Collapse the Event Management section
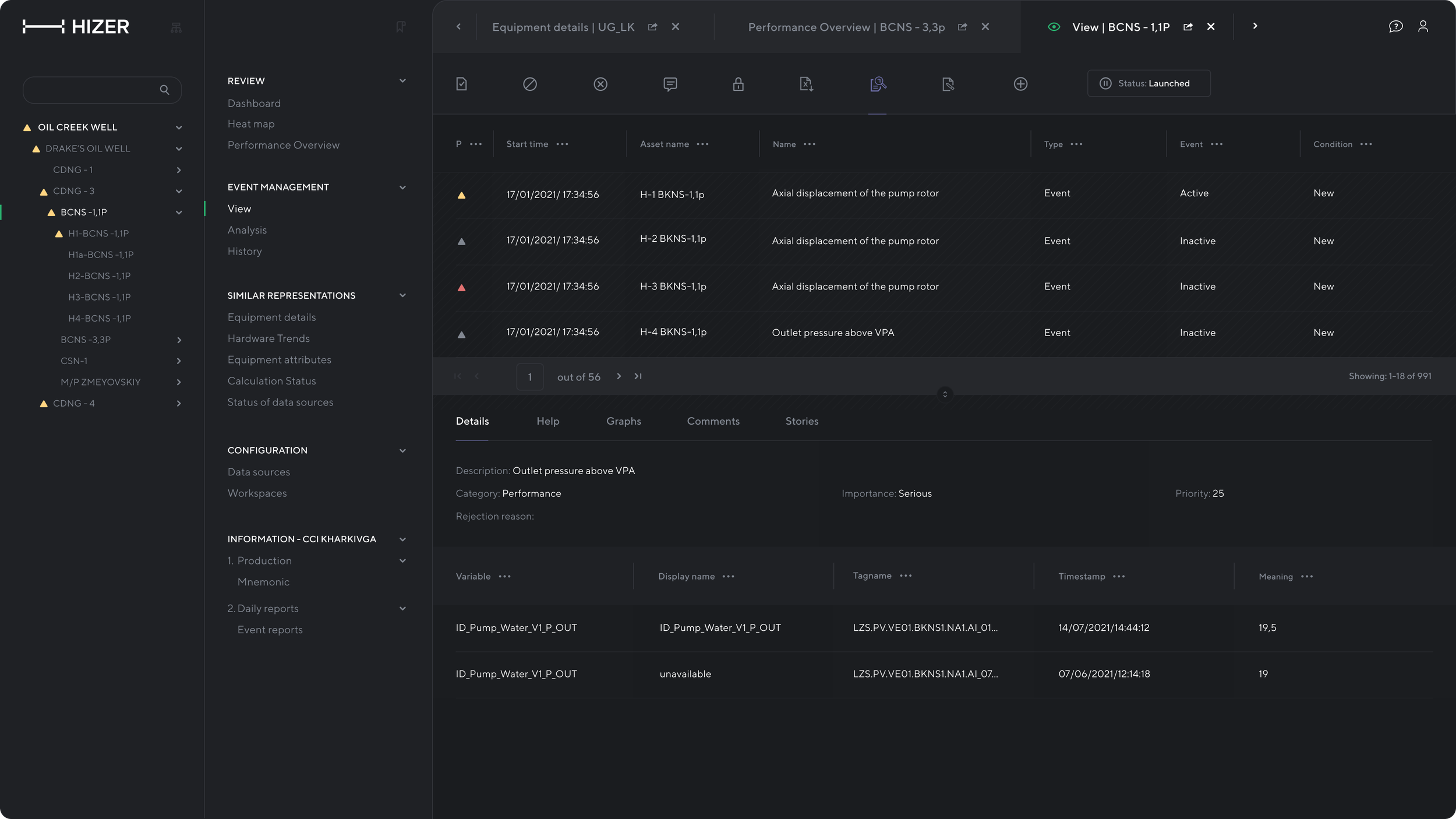This screenshot has width=1456, height=819. [402, 187]
